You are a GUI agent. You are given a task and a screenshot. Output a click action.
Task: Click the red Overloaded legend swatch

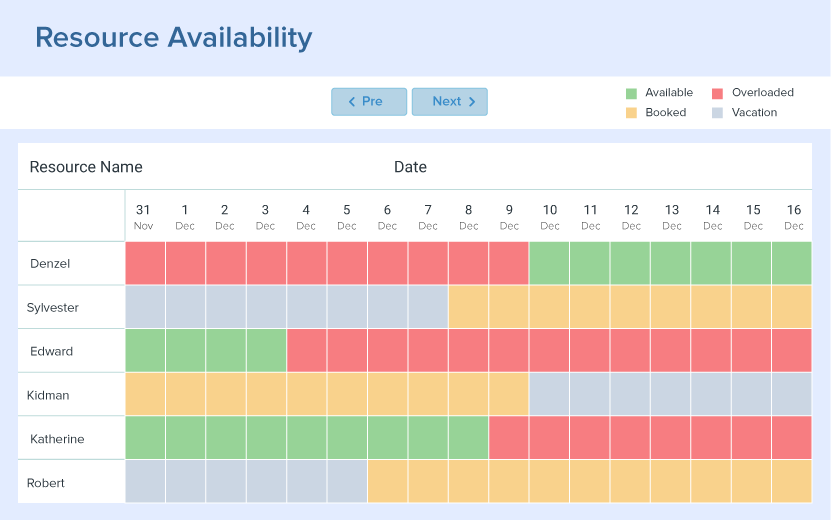point(717,93)
